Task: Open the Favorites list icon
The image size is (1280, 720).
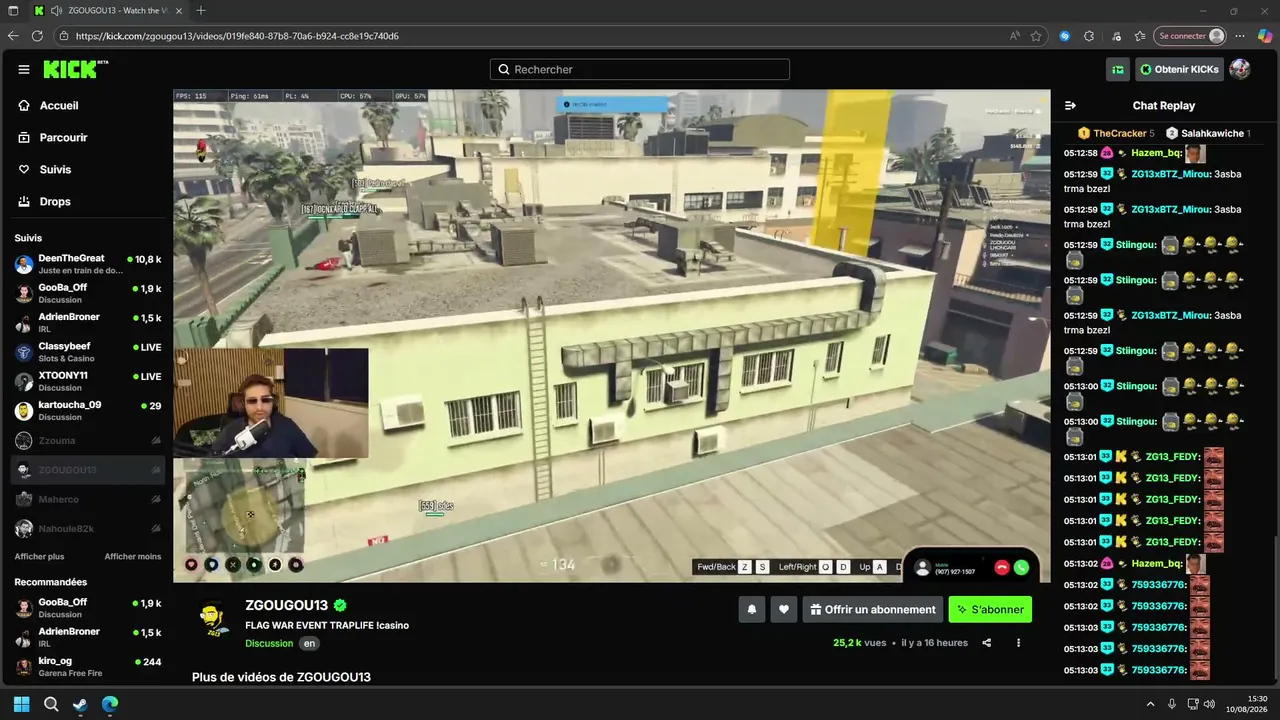Action: coord(1140,36)
